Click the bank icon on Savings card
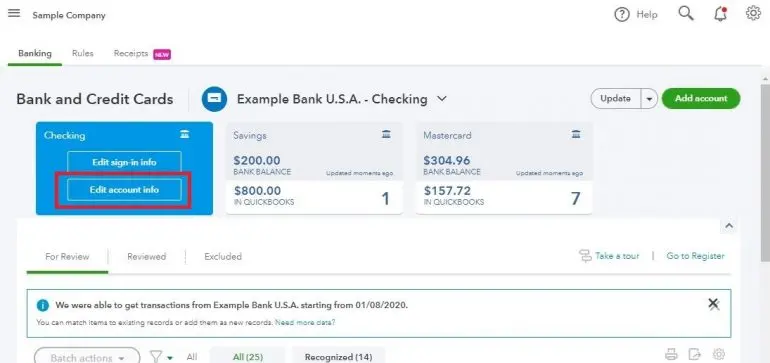The image size is (770, 363). [386, 134]
